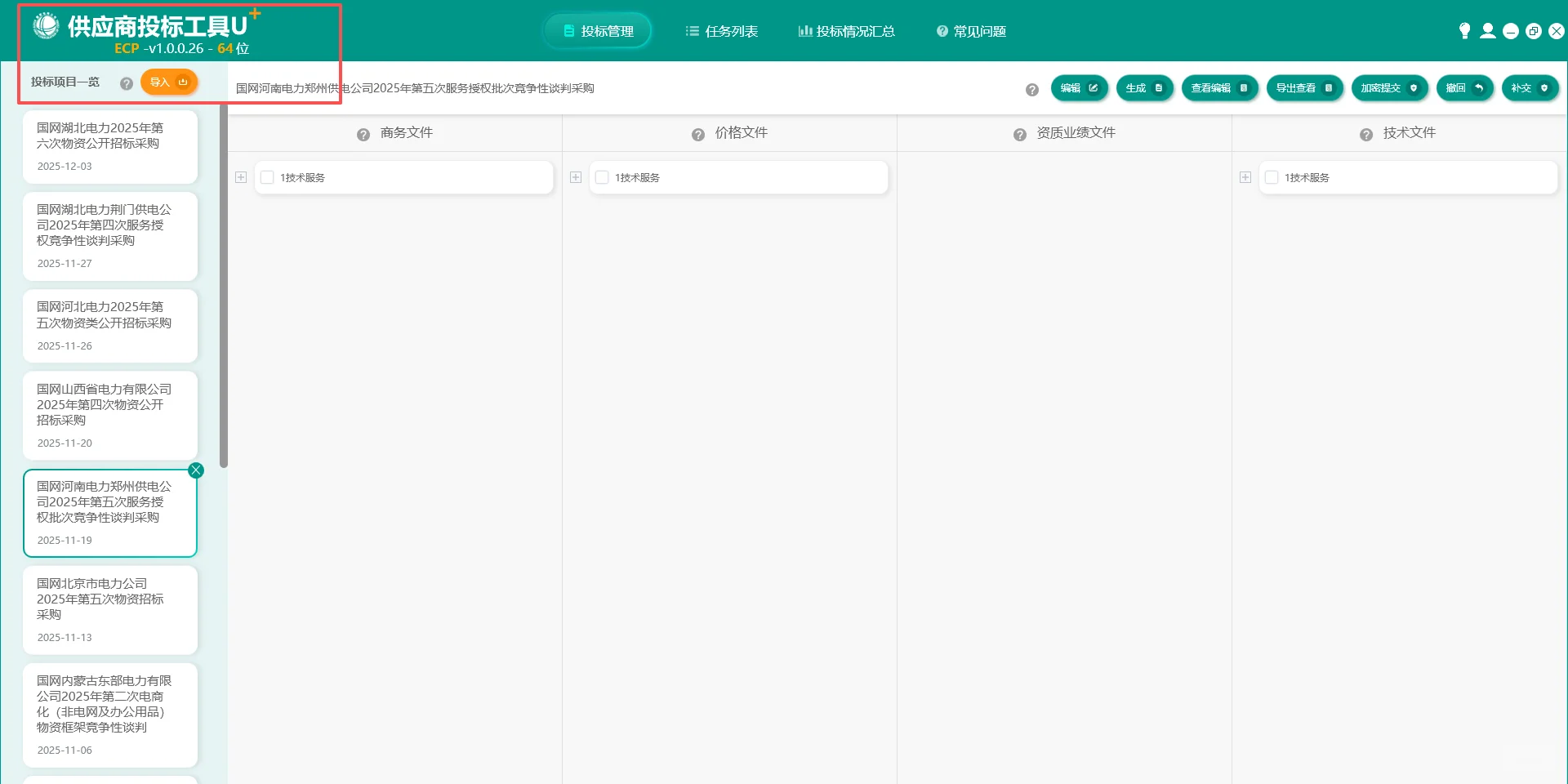The height and width of the screenshot is (784, 1568).
Task: Click the help icon left of the 编辑 button
Action: [x=1032, y=90]
